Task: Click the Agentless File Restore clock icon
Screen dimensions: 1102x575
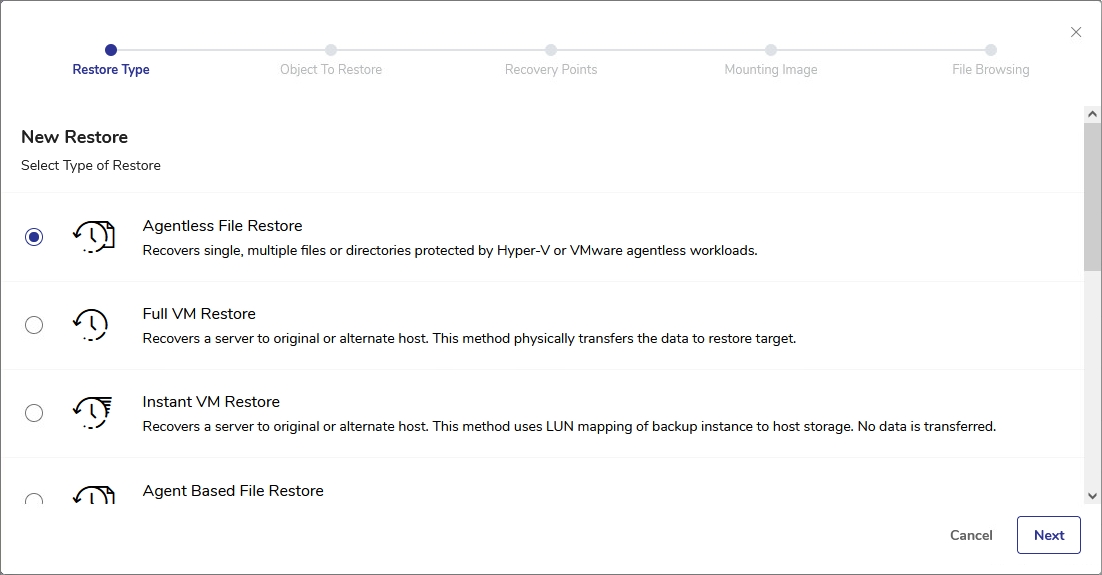Action: [93, 237]
